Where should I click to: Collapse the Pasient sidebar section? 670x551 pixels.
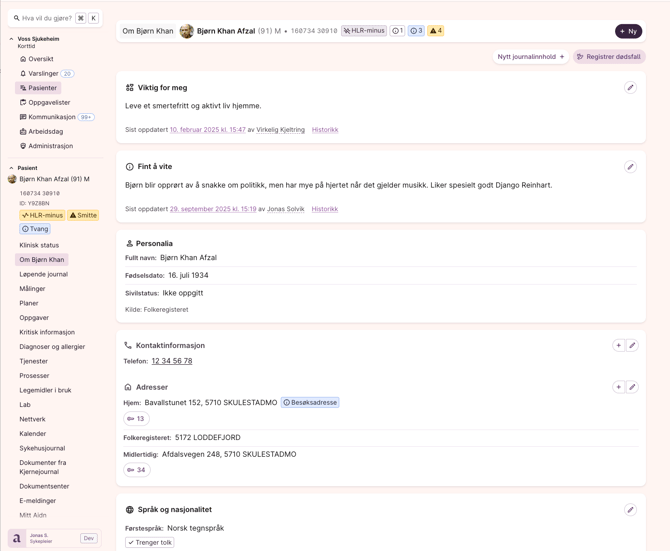pos(11,168)
